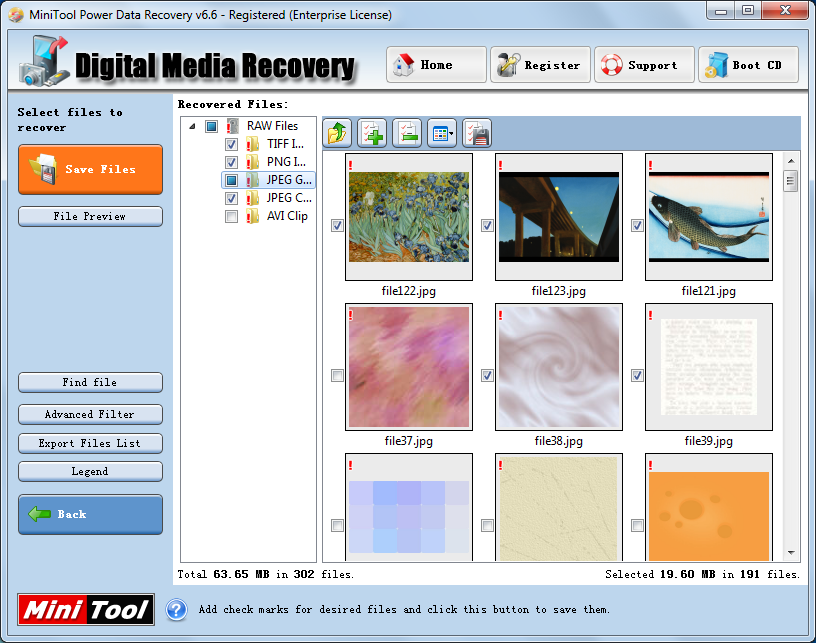
Task: Uncheck the file122.jpg checkbox
Action: click(337, 225)
